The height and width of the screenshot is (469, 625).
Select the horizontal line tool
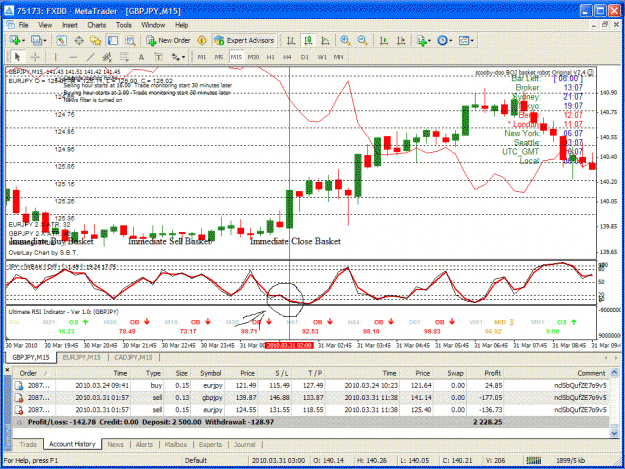coord(73,57)
